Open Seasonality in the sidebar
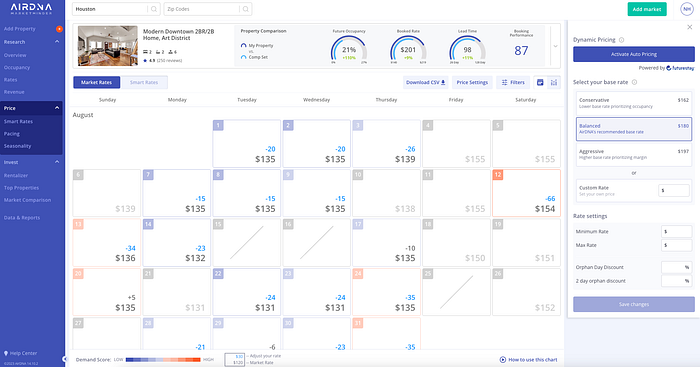700x367 pixels. coord(17,146)
